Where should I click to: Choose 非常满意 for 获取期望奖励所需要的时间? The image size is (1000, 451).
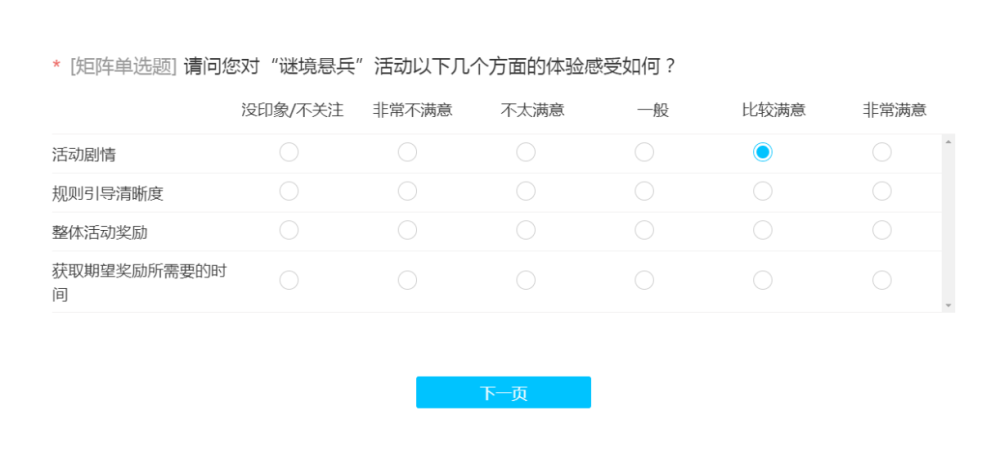pos(881,280)
